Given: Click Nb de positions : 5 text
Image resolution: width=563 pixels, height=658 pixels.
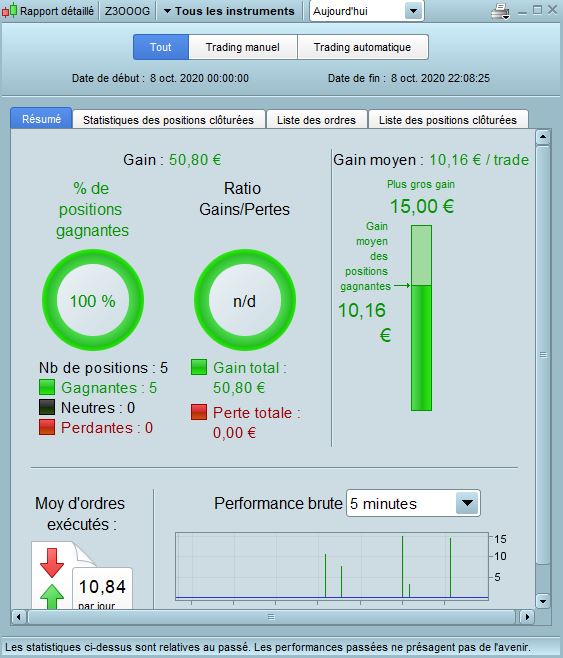Looking at the screenshot, I should (103, 368).
